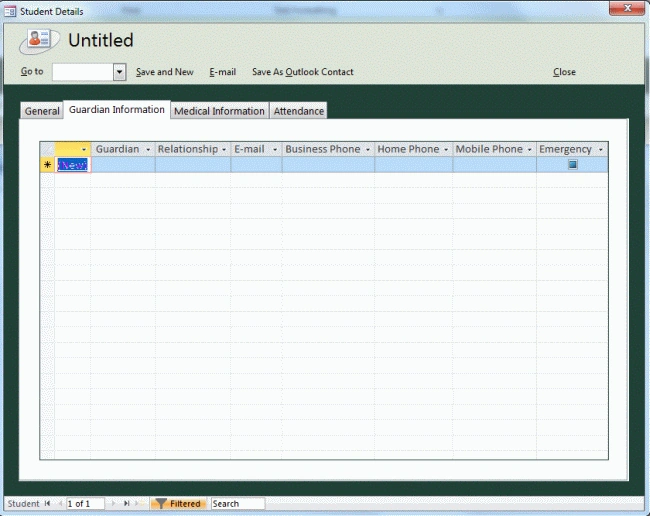Switch to the Medical Information tab
This screenshot has width=650, height=516.
[219, 111]
